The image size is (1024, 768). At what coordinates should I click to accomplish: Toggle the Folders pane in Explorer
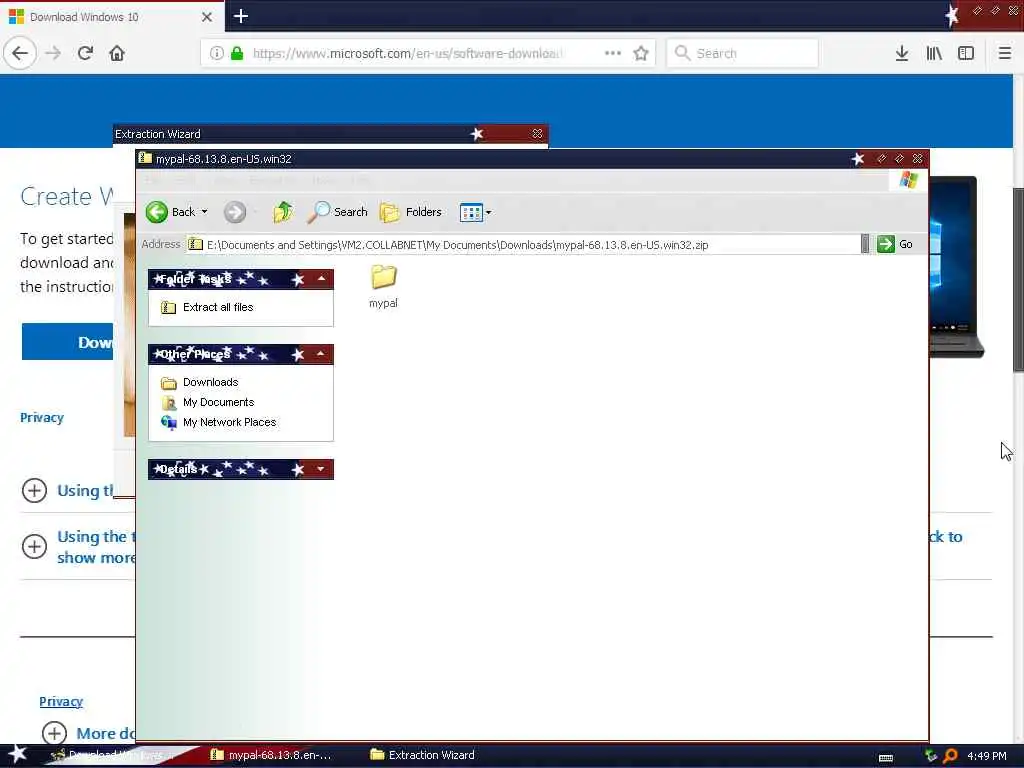click(x=411, y=212)
